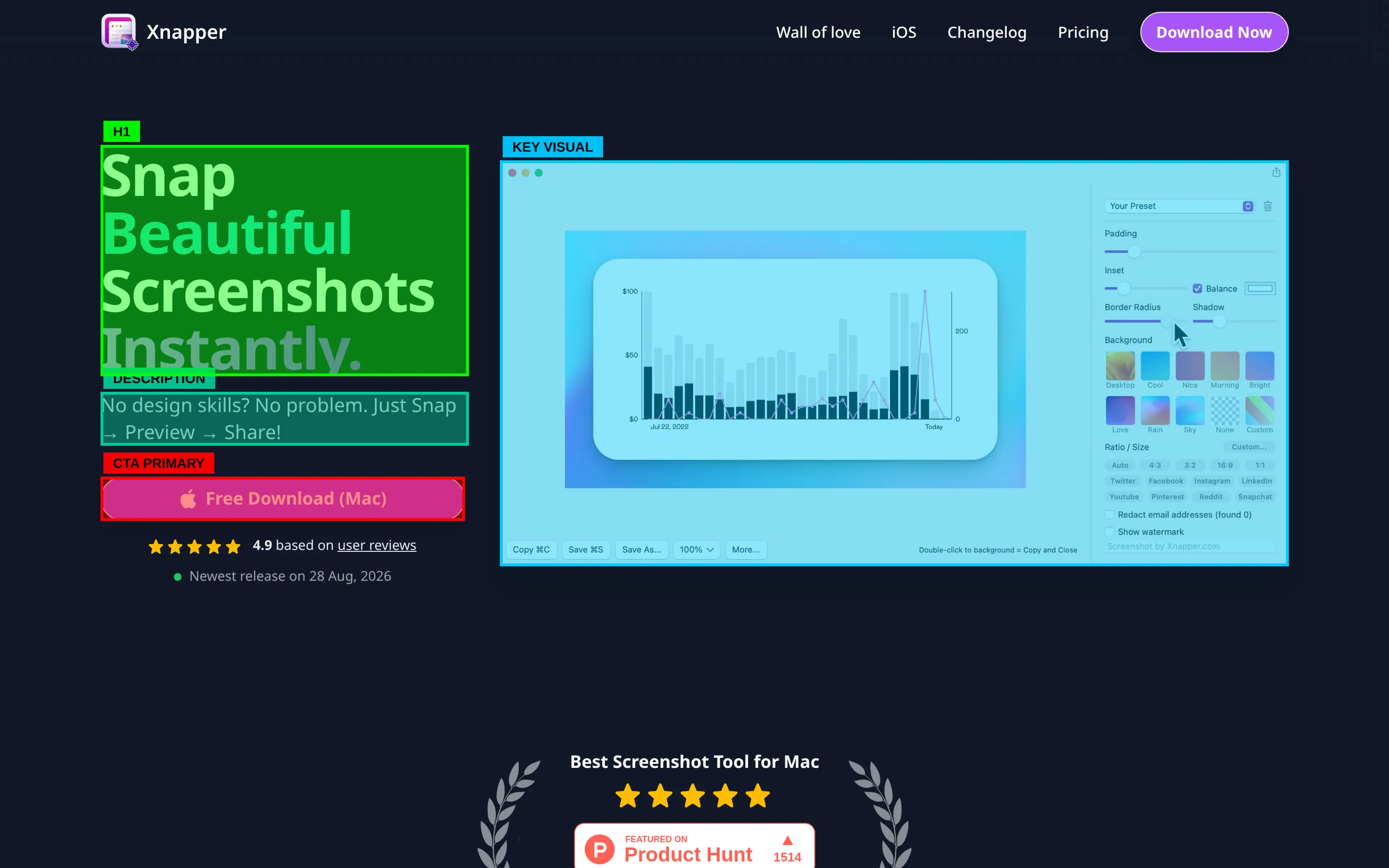Image resolution: width=1389 pixels, height=868 pixels.
Task: Select the Custom background swatch
Action: 1260,410
